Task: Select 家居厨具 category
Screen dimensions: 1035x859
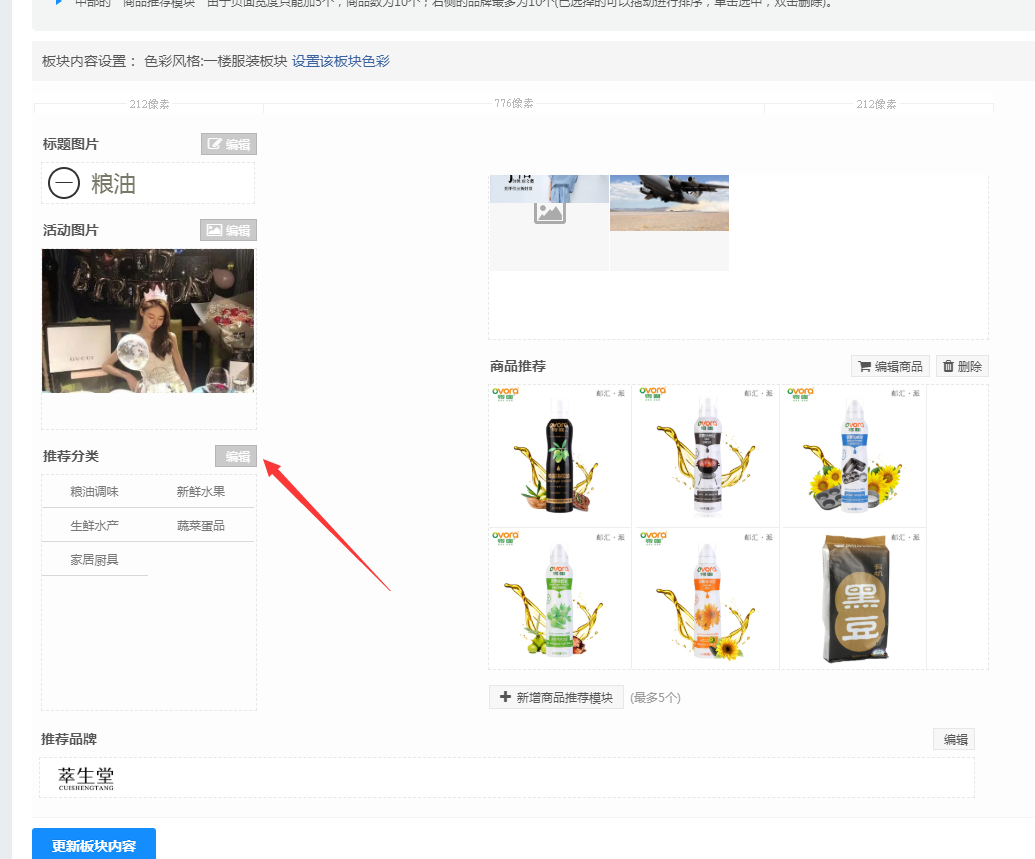Action: tap(95, 559)
